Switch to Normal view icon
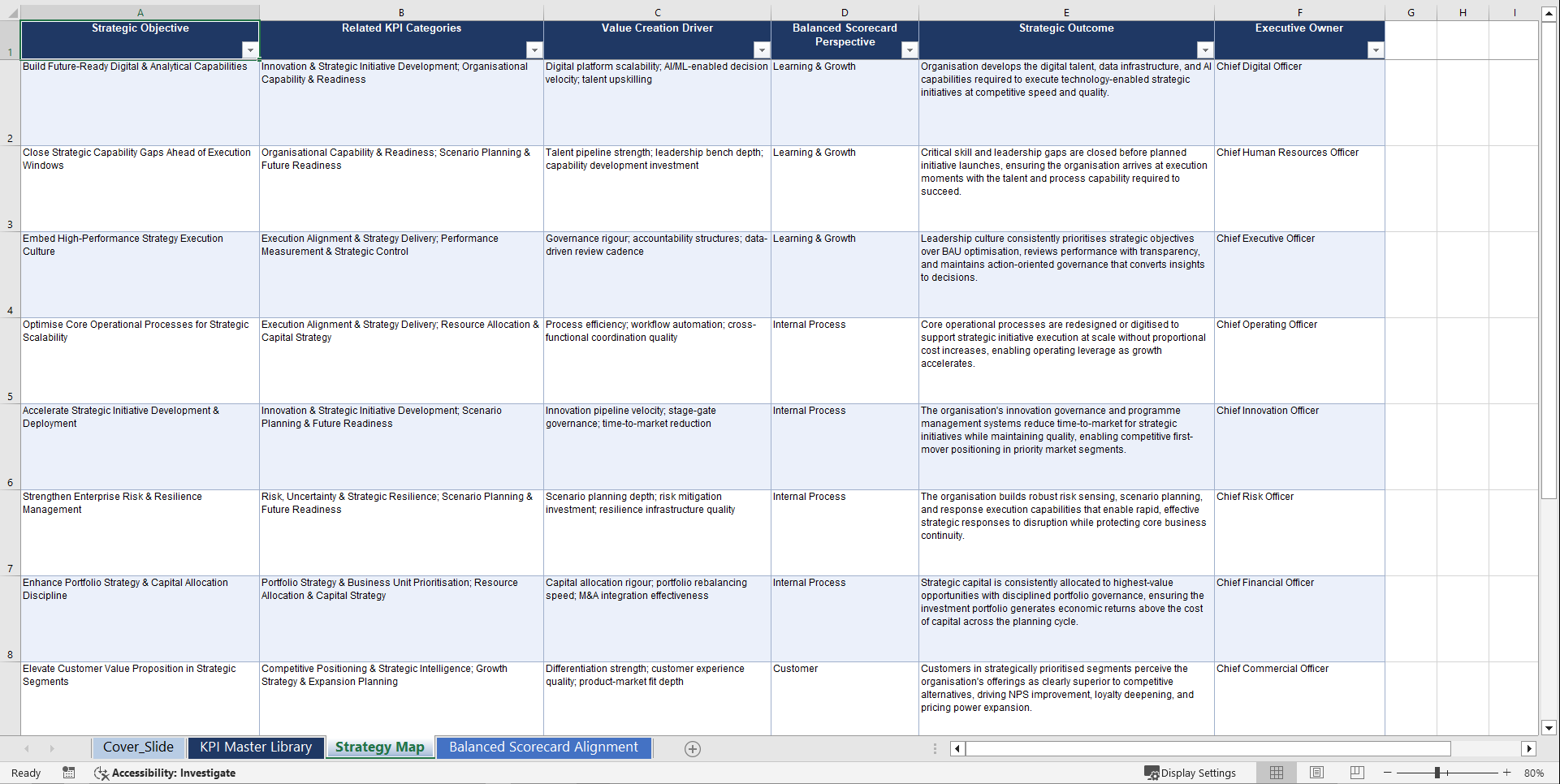1560x784 pixels. [1277, 773]
